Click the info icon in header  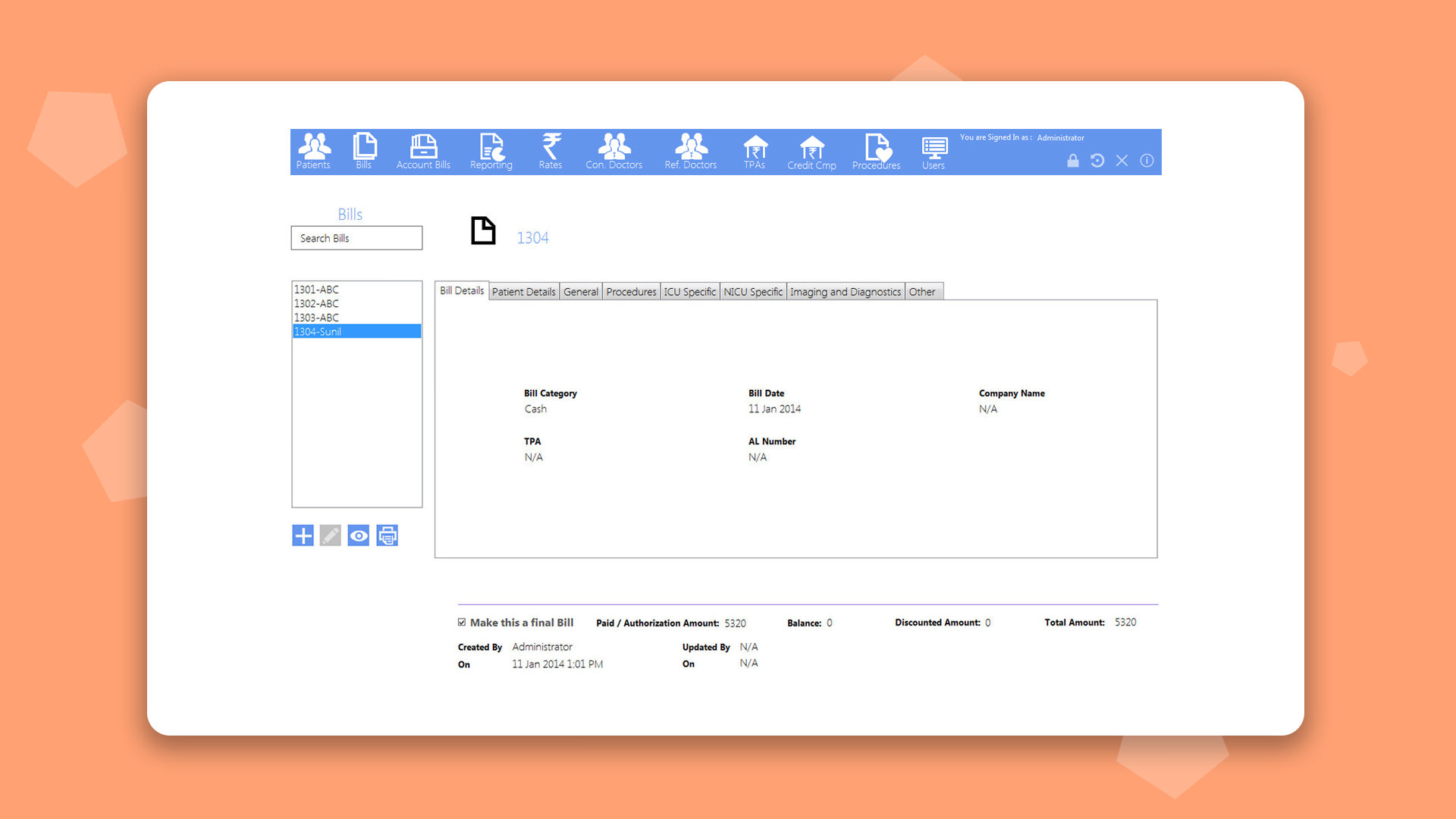[x=1147, y=161]
